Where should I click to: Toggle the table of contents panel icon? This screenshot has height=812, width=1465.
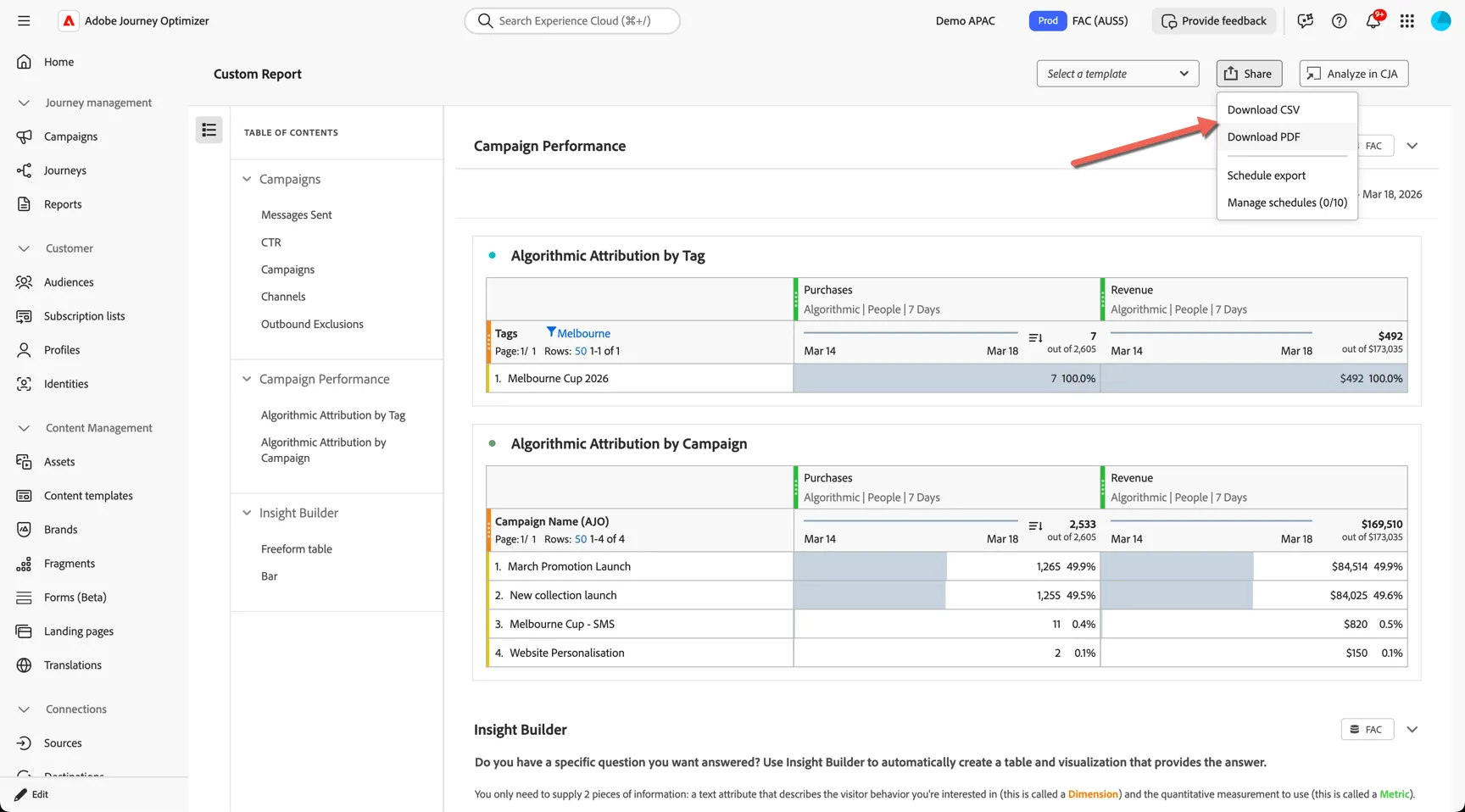coord(209,130)
